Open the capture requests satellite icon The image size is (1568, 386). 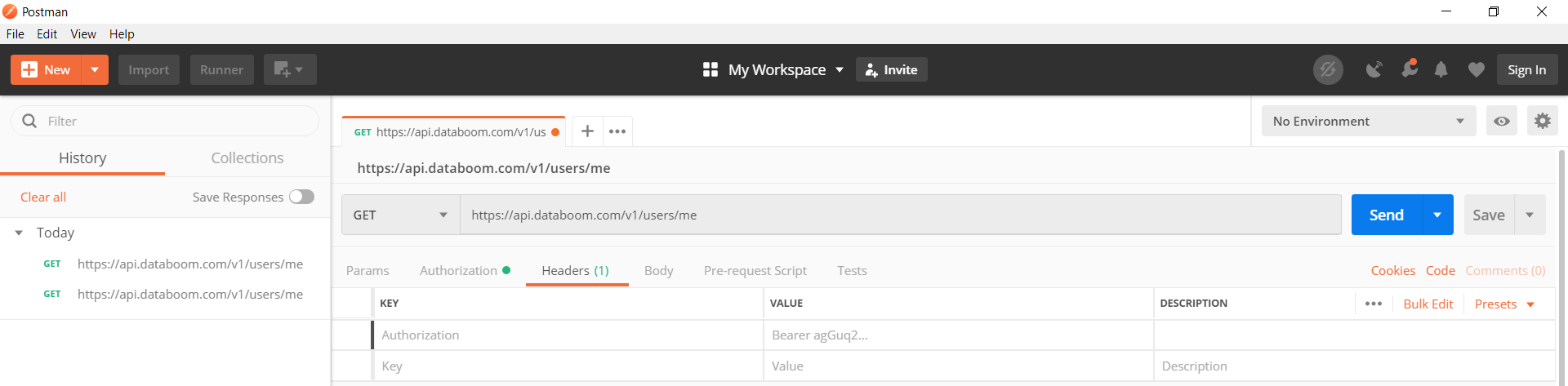(x=1375, y=70)
